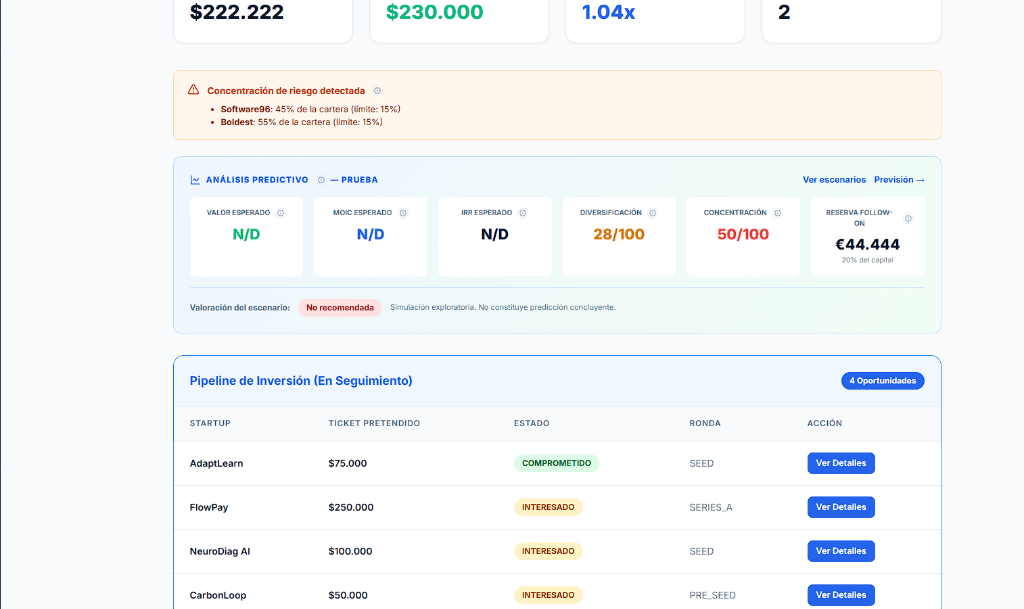
Task: Click the RONDA column header
Action: [x=705, y=423]
